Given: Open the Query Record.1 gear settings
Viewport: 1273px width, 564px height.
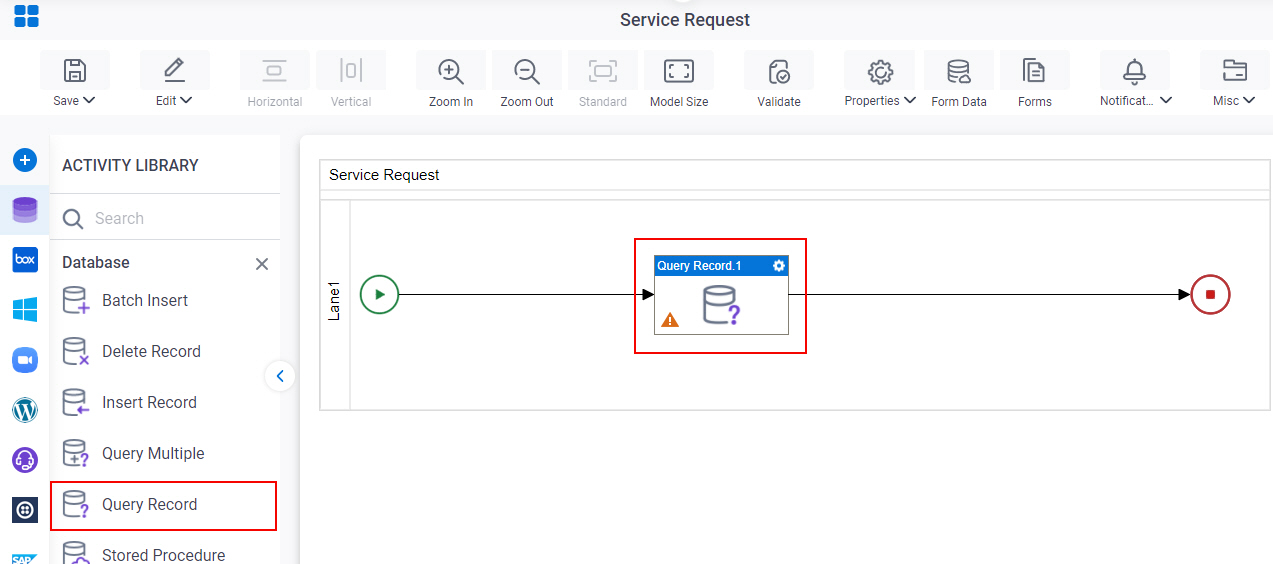Looking at the screenshot, I should pos(779,265).
